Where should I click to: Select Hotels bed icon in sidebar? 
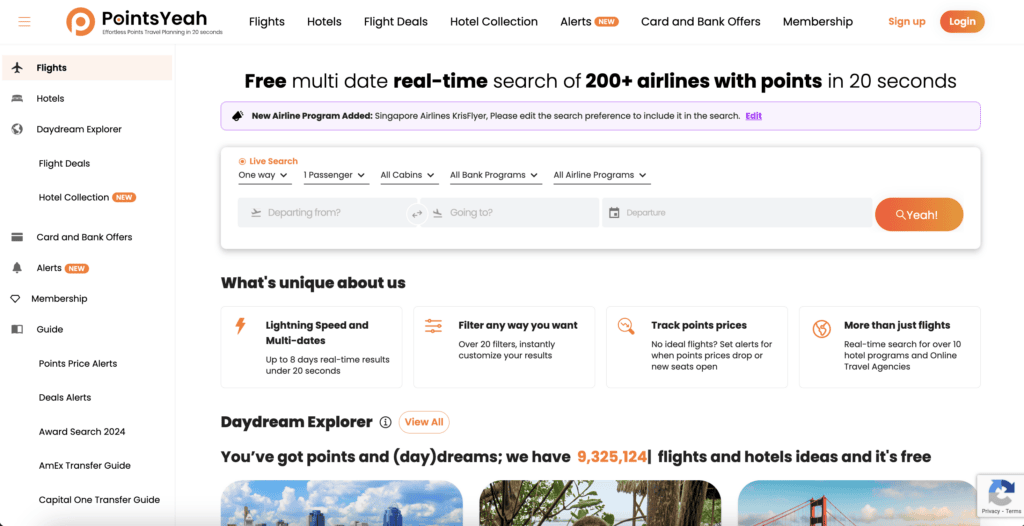click(x=17, y=99)
